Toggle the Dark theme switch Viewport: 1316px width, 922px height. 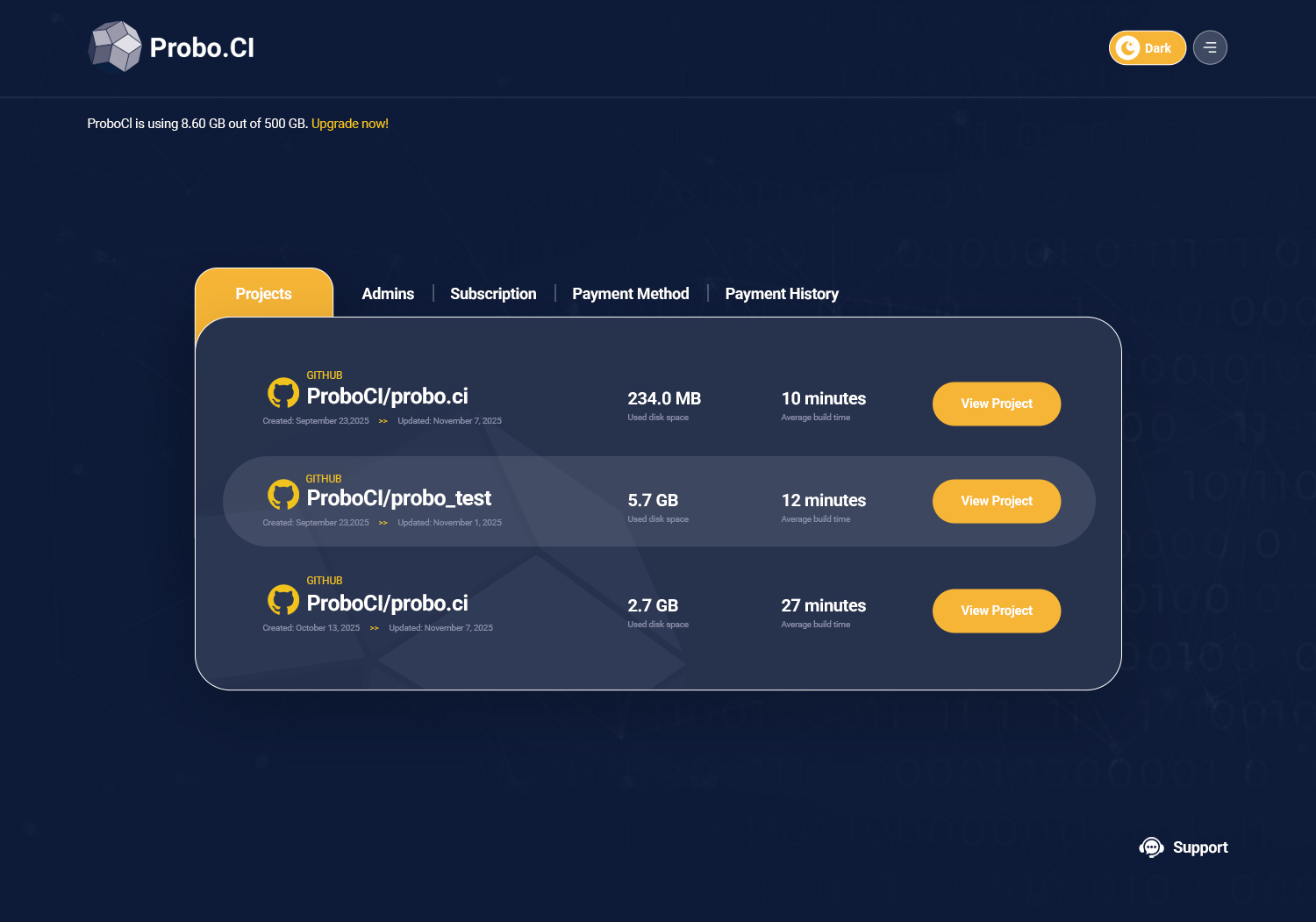point(1147,48)
